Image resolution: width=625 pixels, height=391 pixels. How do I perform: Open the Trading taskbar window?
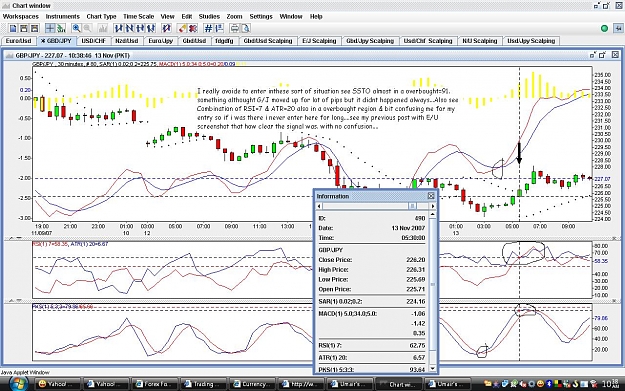[202, 384]
